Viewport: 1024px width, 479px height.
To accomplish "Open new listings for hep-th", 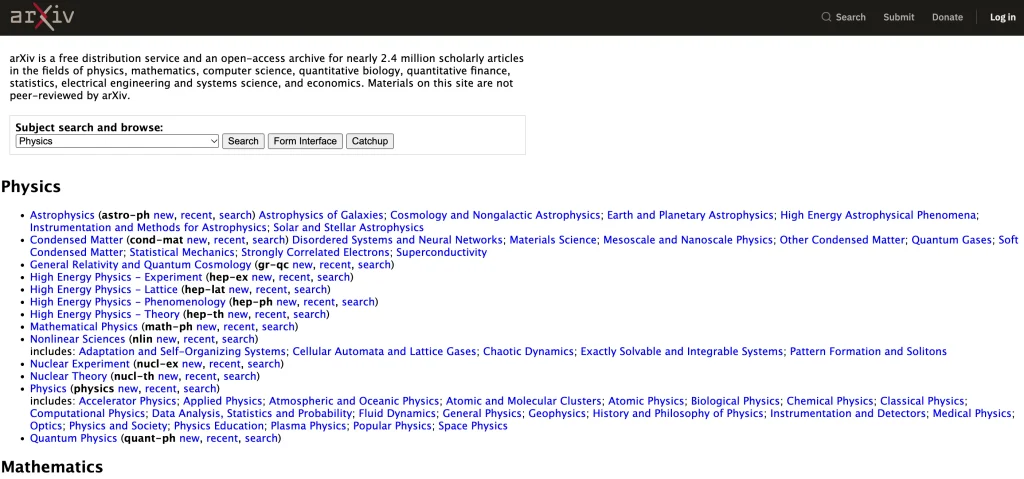I will tap(238, 314).
